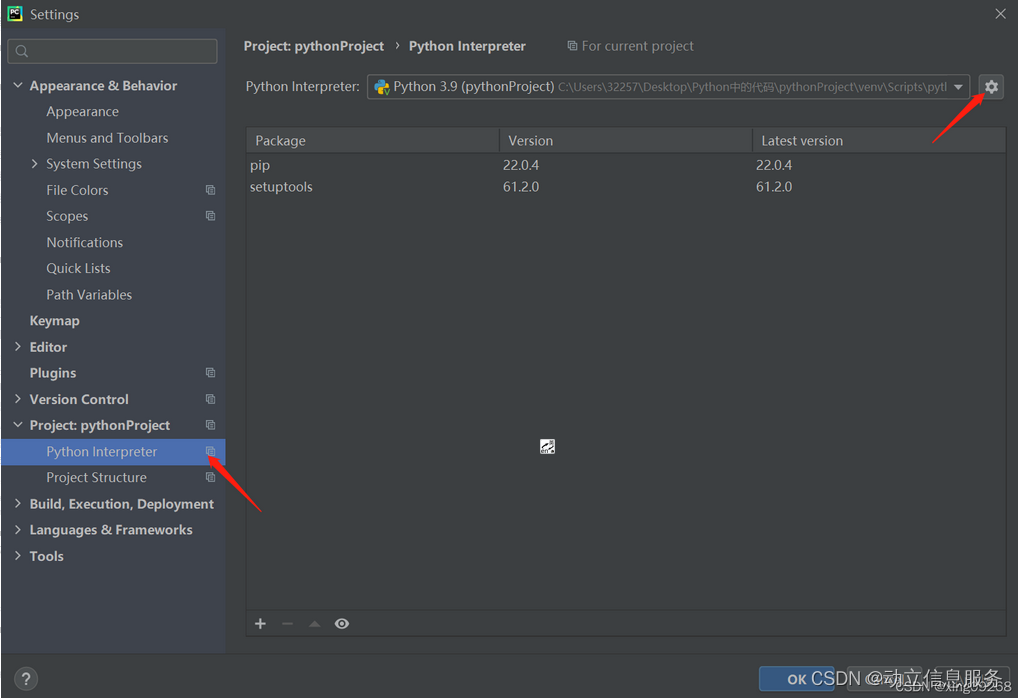Collapse the Project: pythonProject section

(18, 425)
